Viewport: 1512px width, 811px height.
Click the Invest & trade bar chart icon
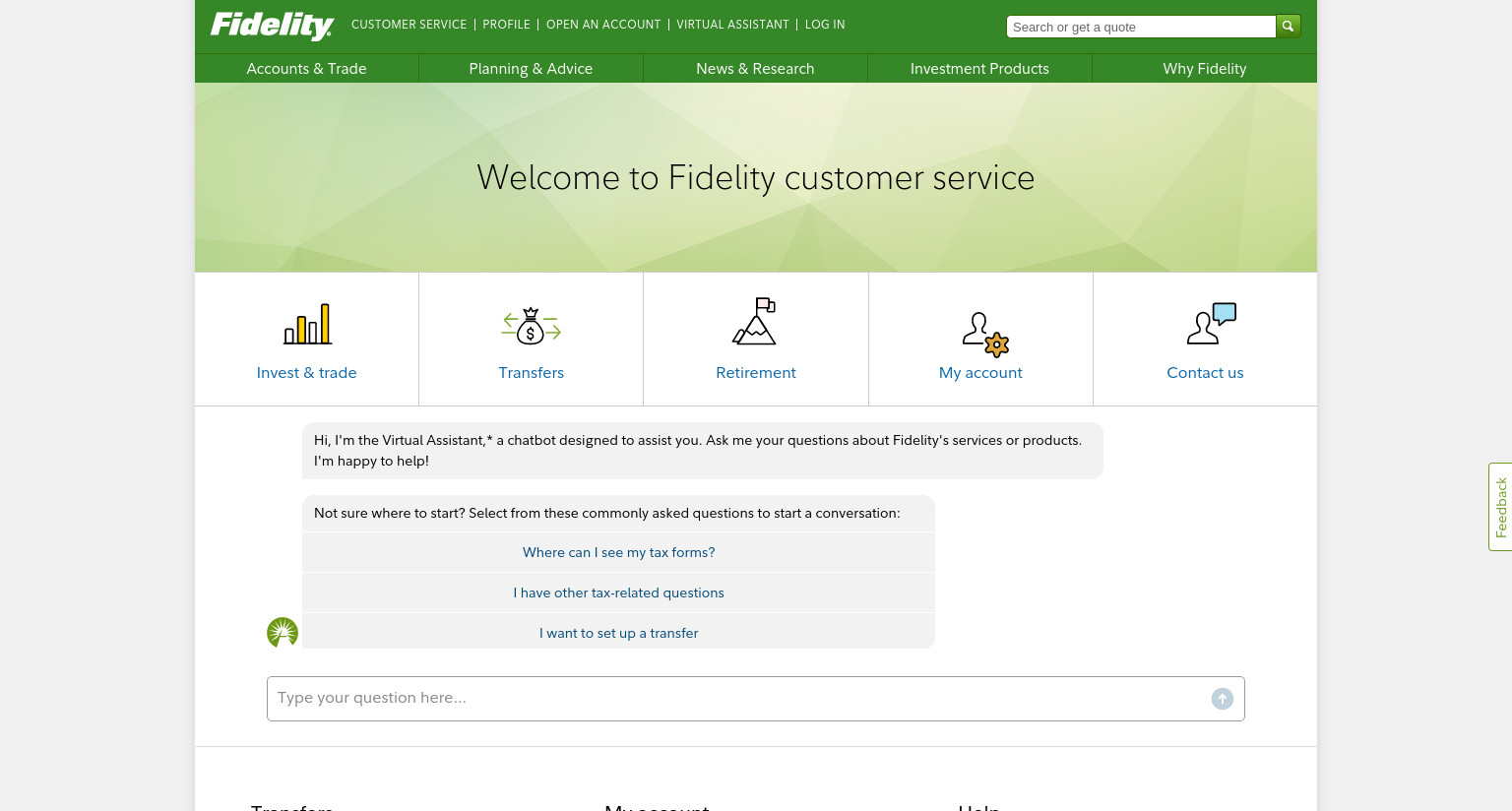308,324
